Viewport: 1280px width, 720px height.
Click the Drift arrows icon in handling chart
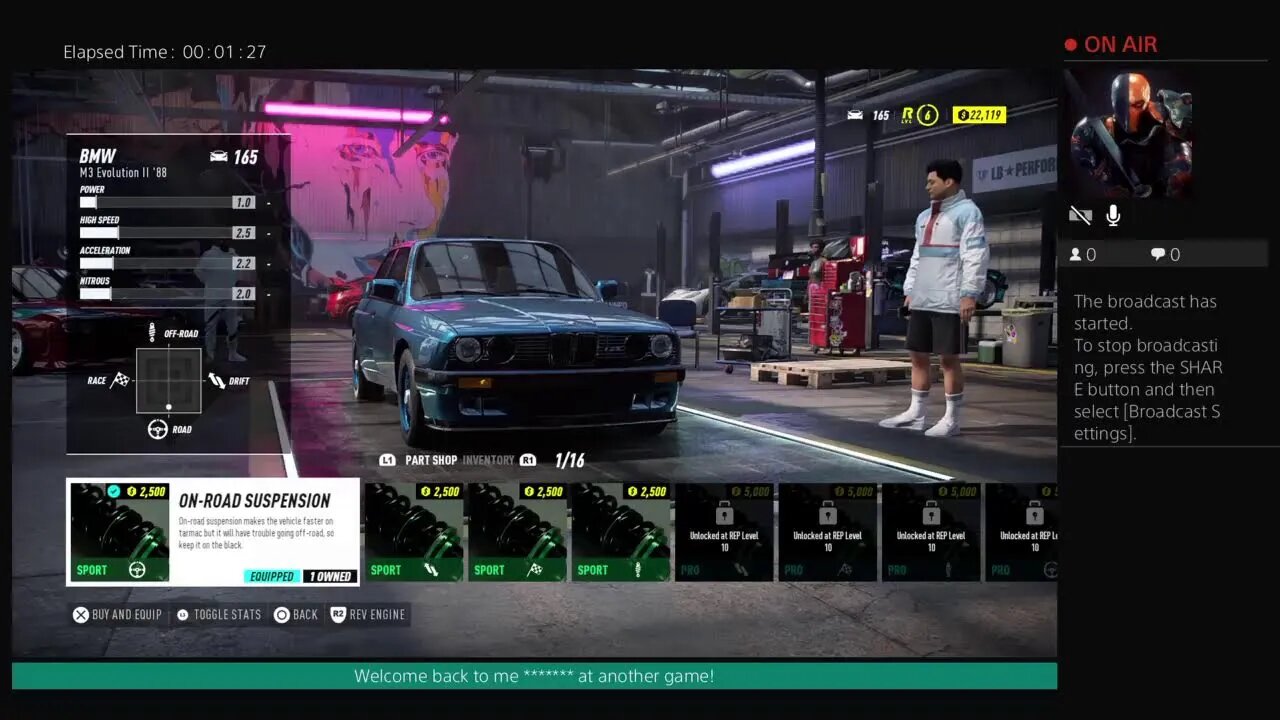pos(216,380)
